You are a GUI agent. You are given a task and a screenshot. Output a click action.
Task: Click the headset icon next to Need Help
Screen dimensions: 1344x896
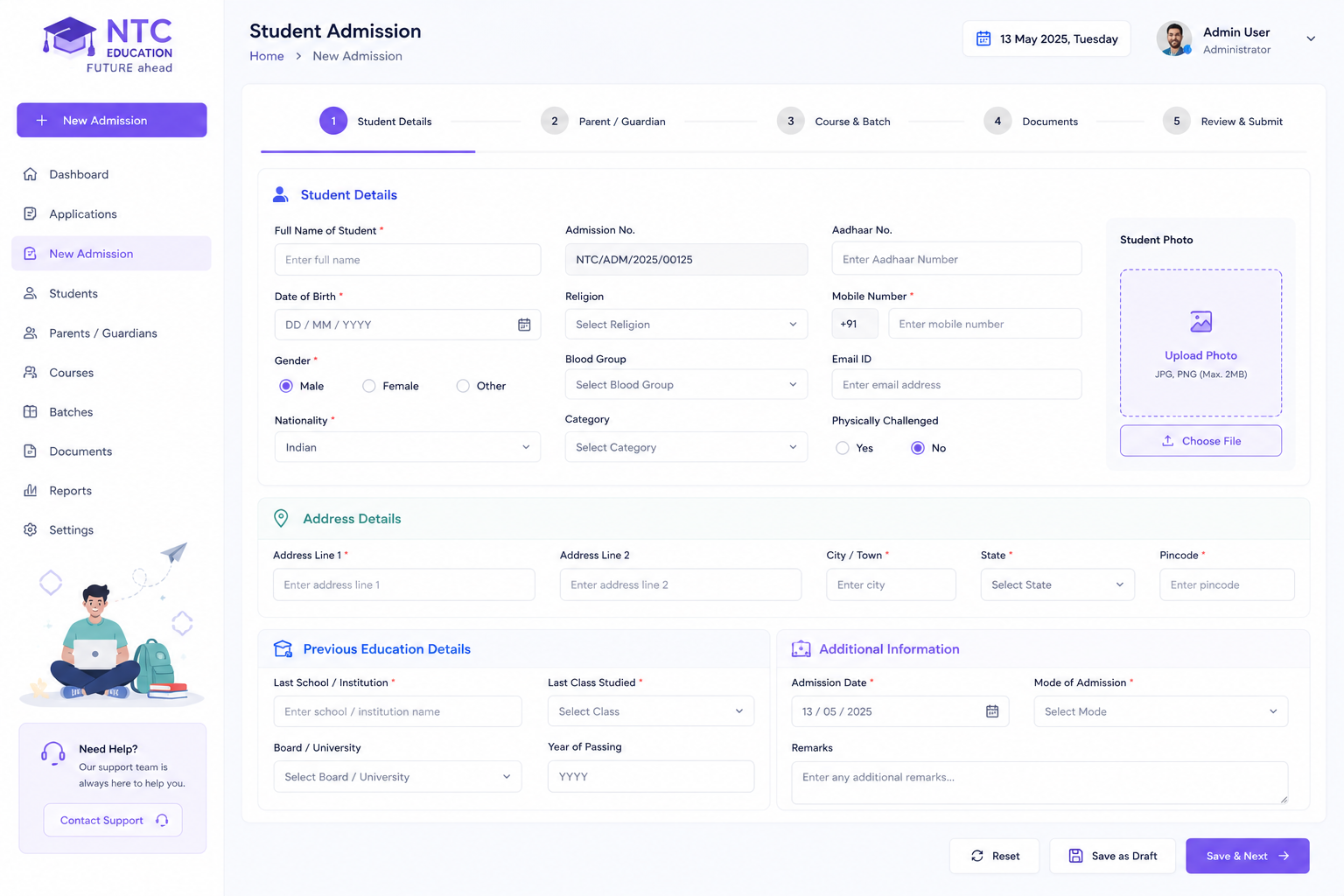coord(53,753)
